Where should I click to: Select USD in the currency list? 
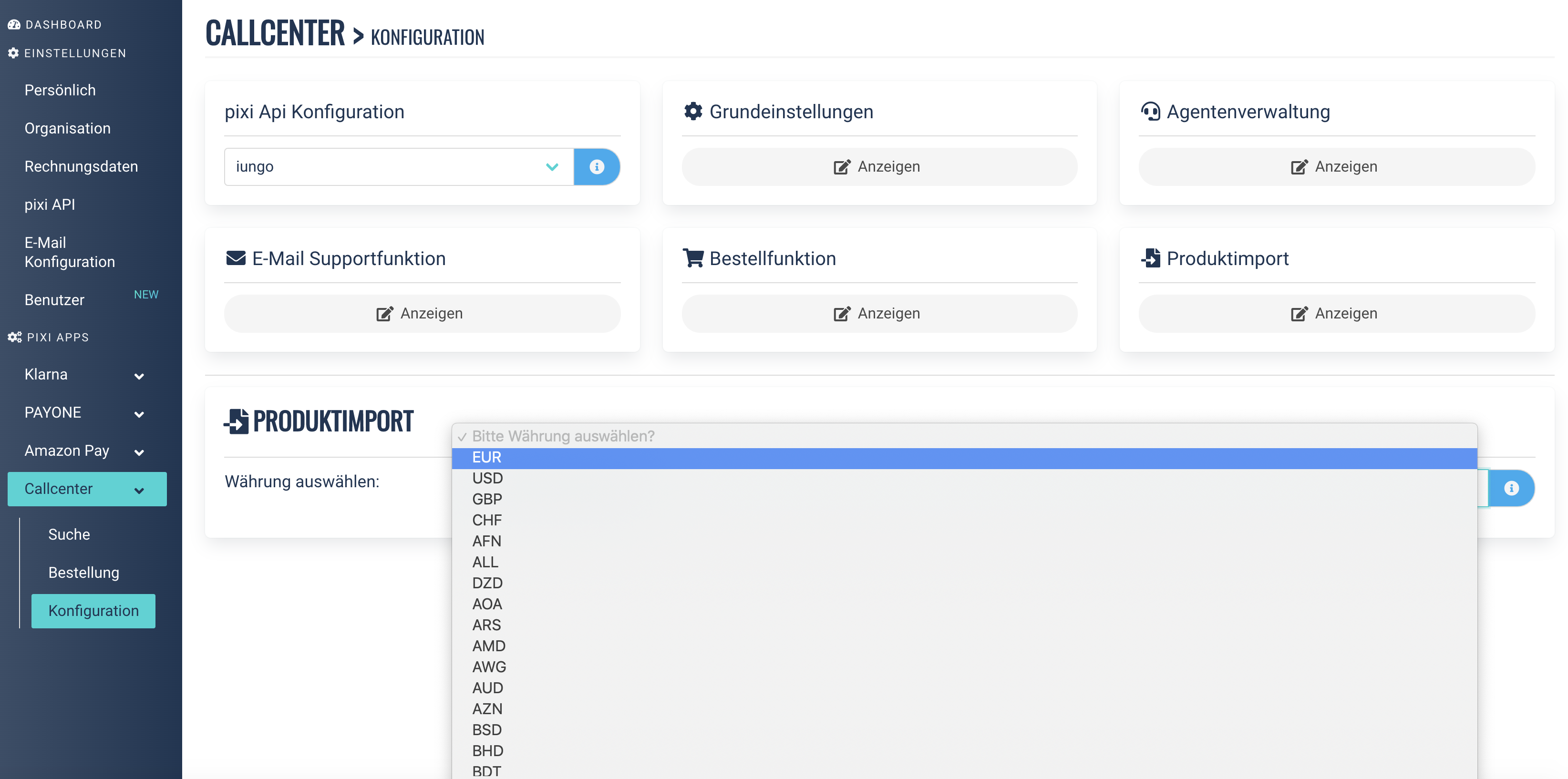964,478
